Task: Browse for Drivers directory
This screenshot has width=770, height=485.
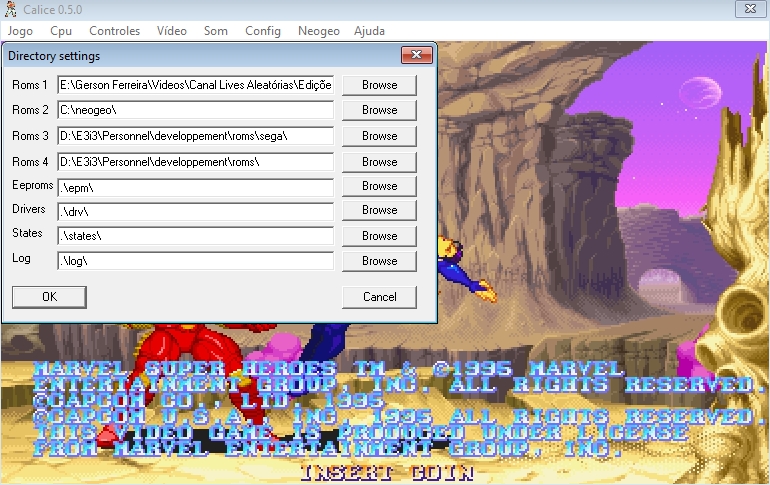Action: (379, 210)
